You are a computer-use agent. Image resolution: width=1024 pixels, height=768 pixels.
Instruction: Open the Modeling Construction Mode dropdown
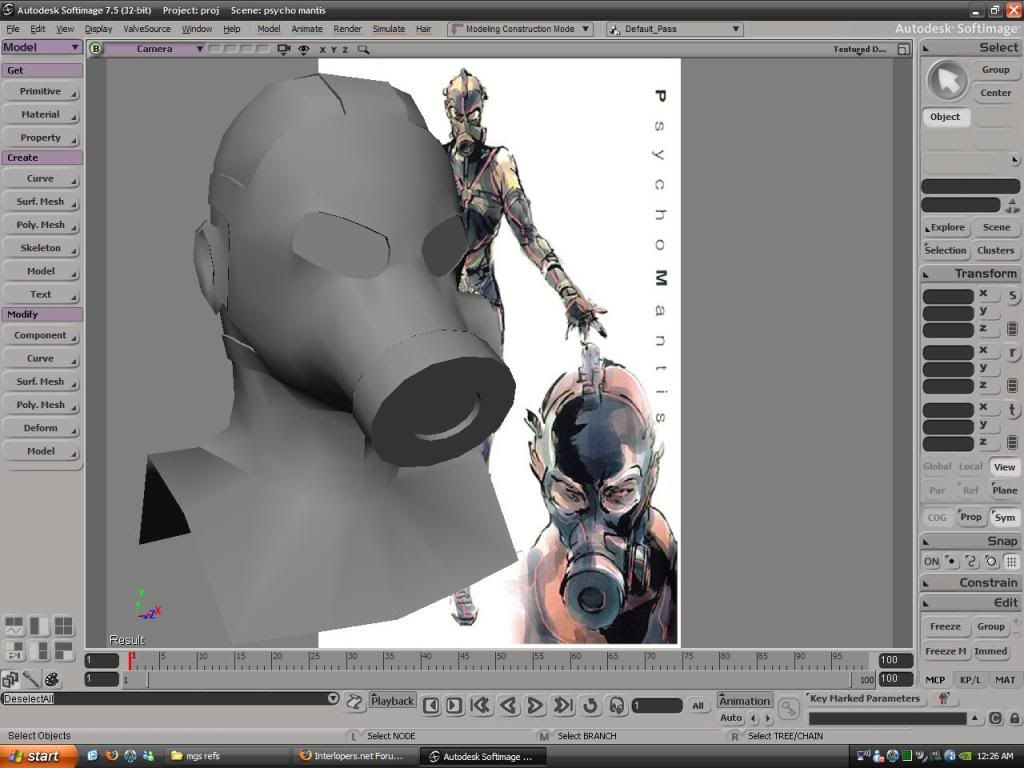click(520, 29)
